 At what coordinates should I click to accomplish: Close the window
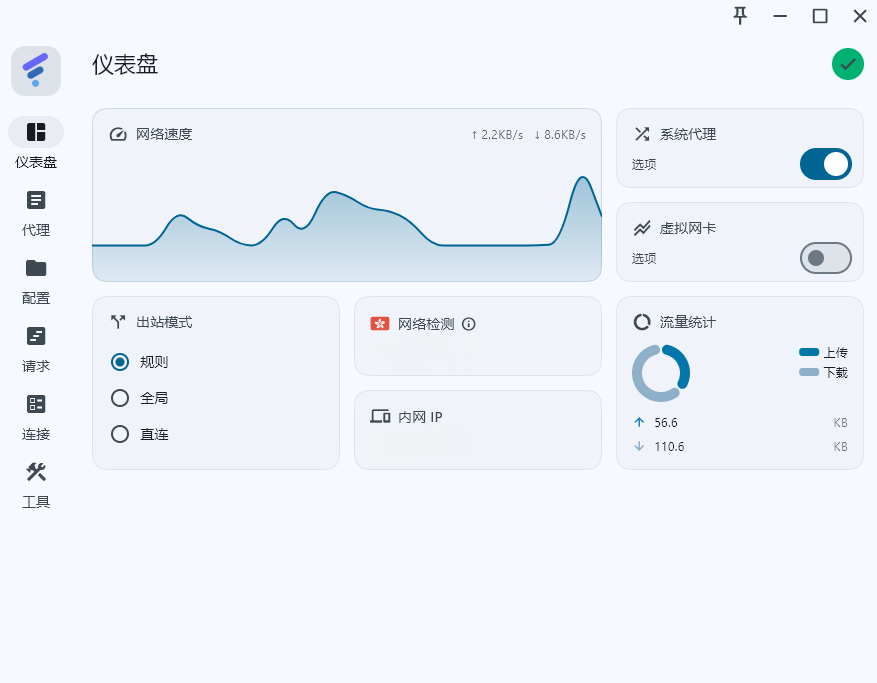[860, 16]
